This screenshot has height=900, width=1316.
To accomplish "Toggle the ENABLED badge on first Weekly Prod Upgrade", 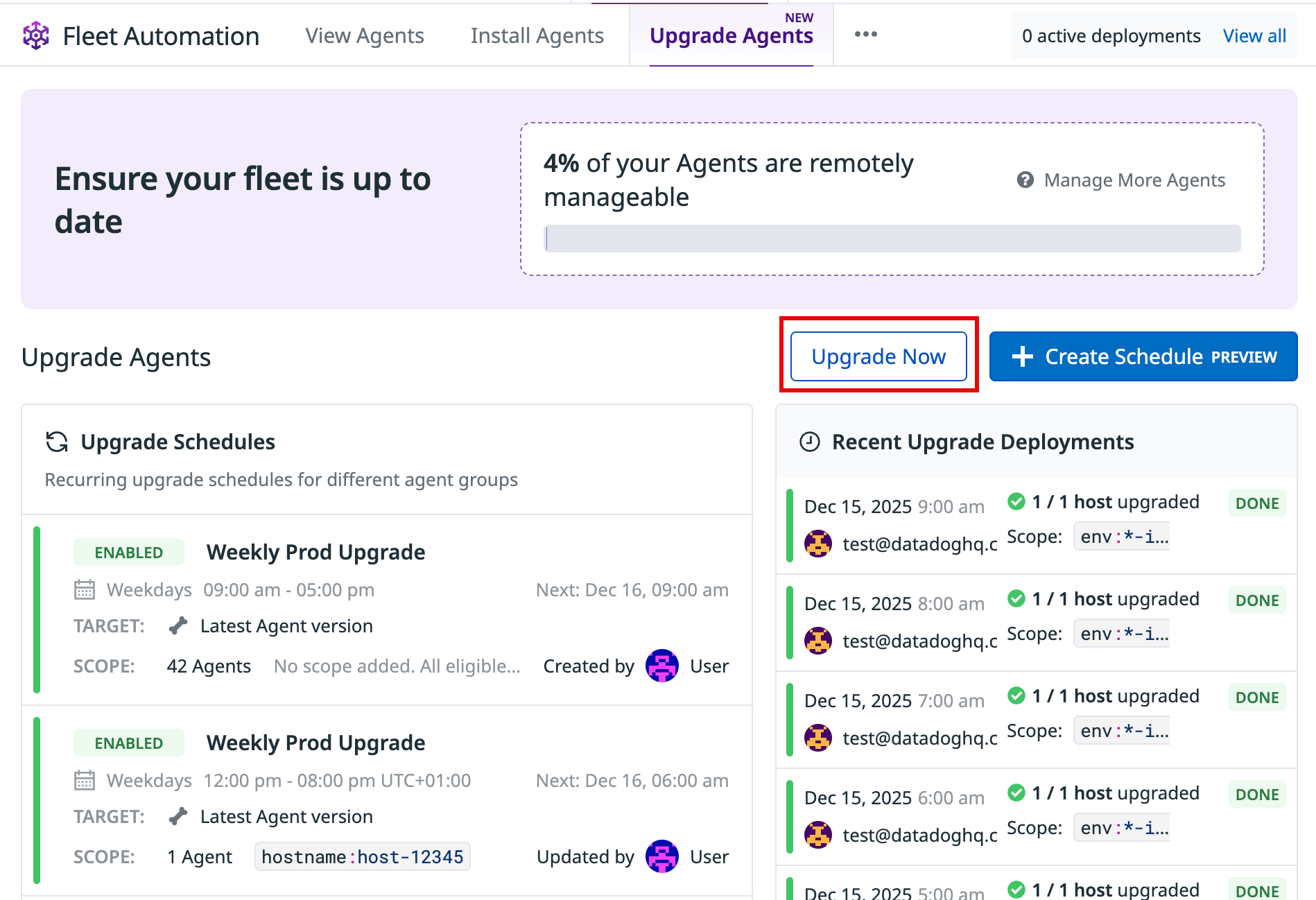I will (x=129, y=553).
